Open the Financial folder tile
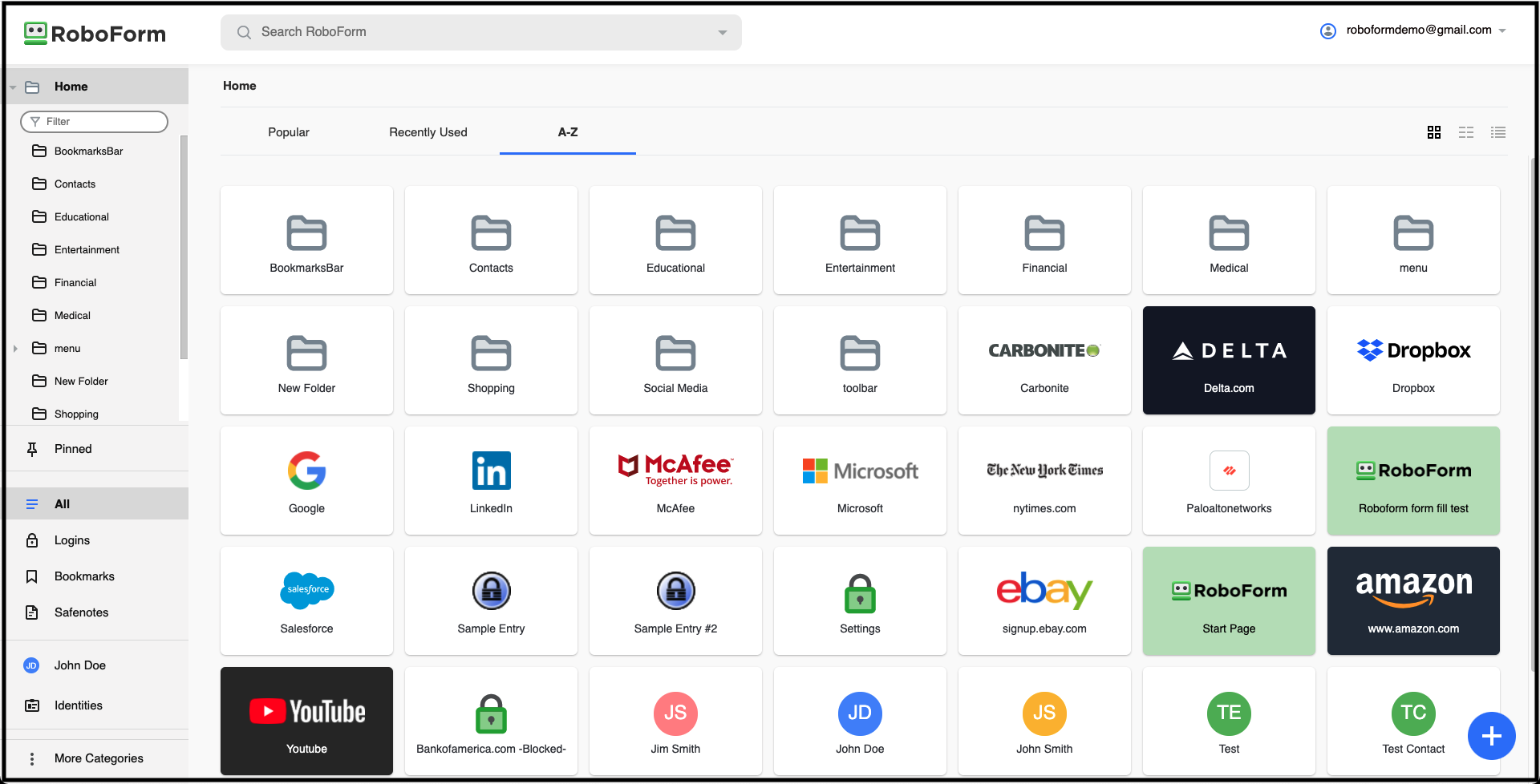Viewport: 1540px width, 784px height. pos(1044,240)
